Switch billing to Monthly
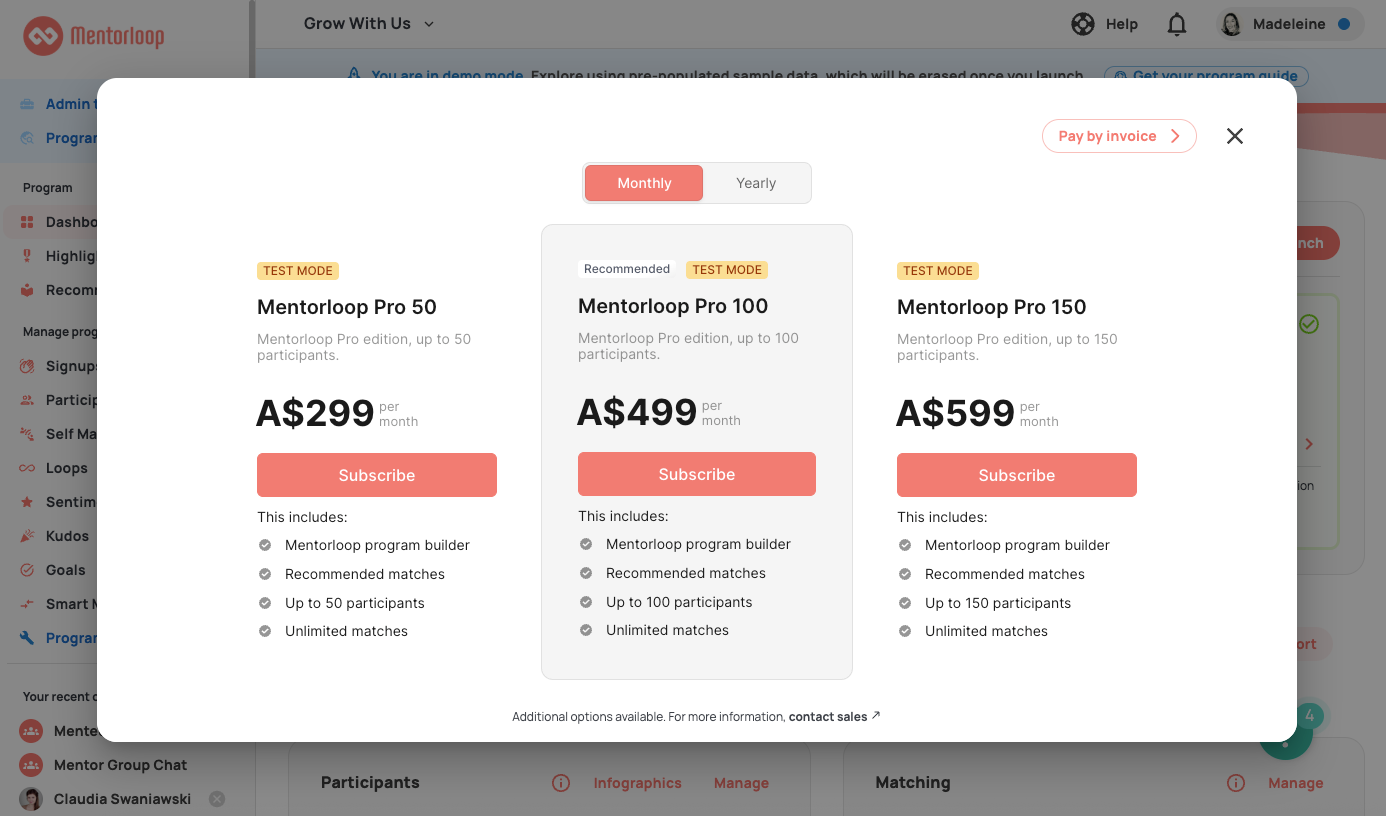 coord(644,183)
